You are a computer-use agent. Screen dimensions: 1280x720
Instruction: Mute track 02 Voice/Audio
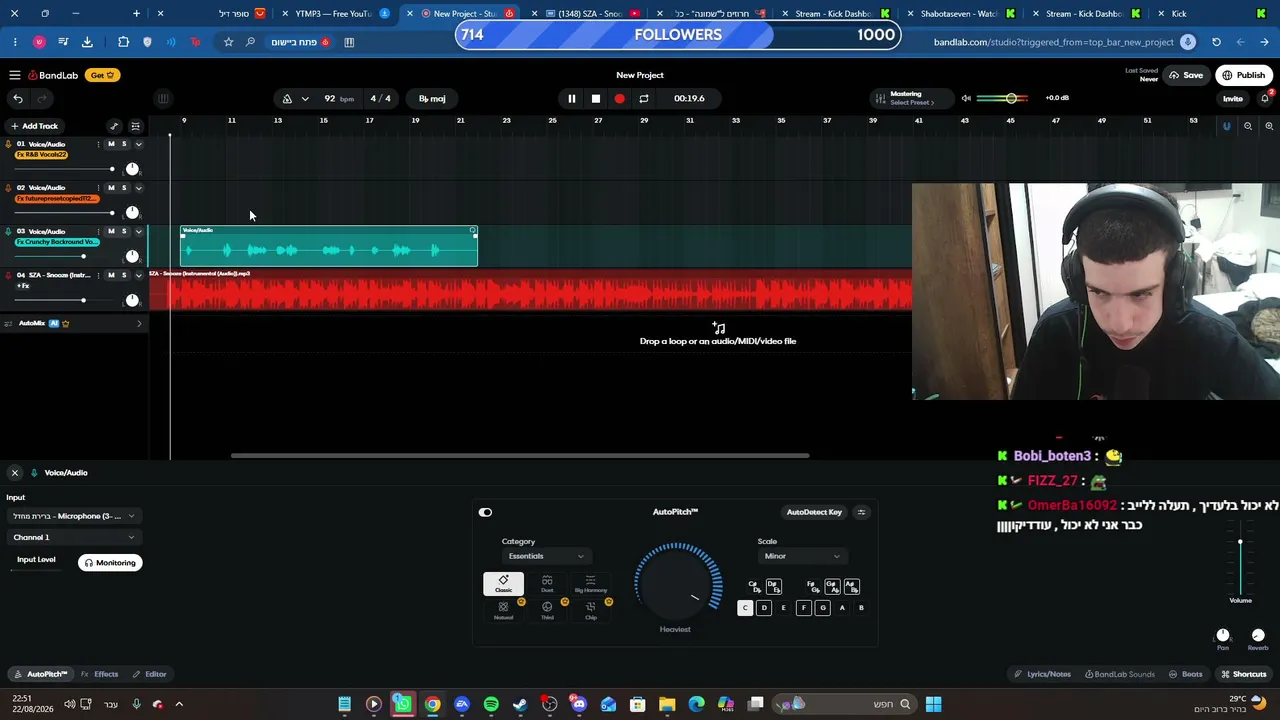click(x=111, y=188)
